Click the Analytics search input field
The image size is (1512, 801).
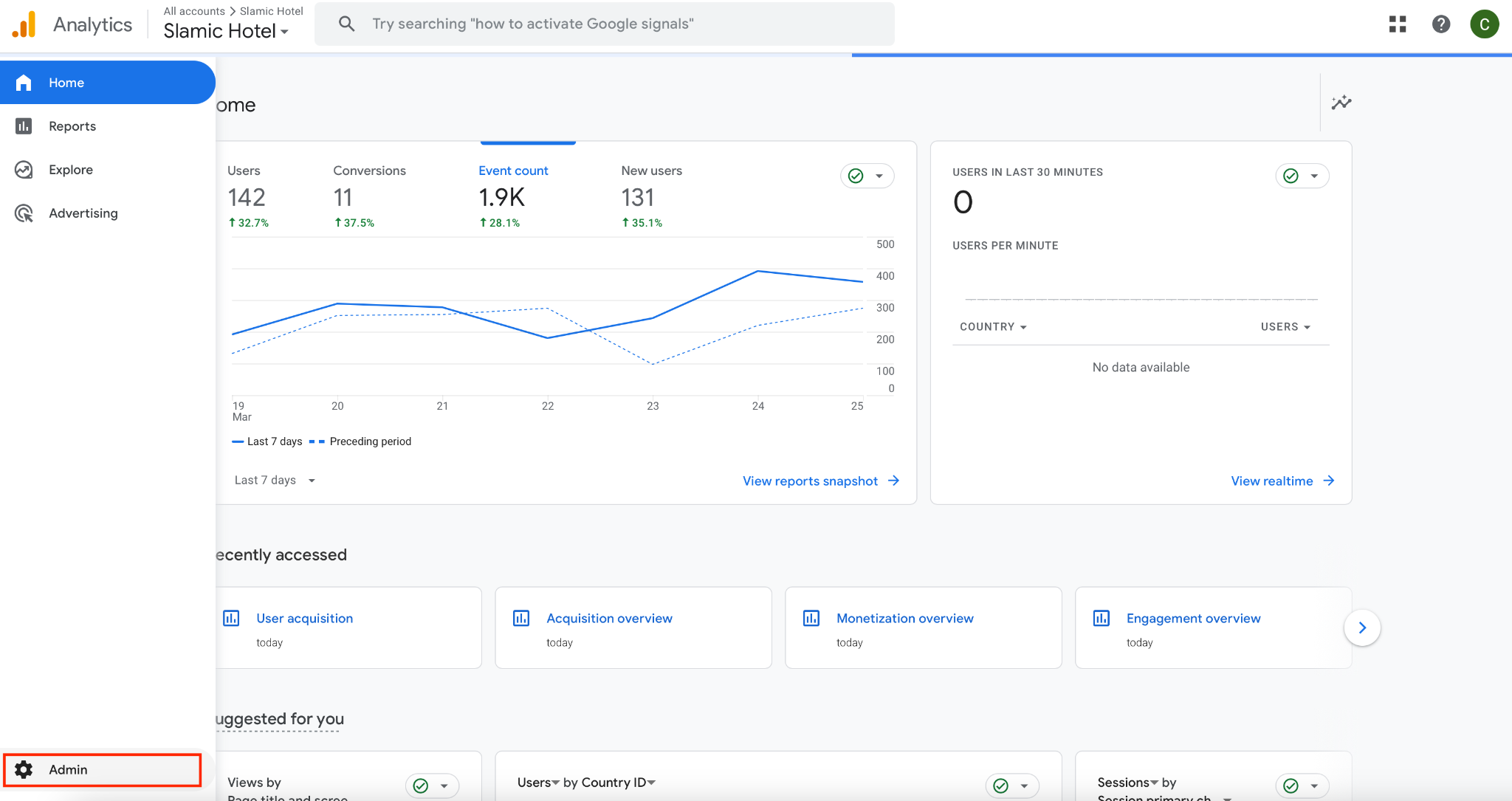[x=605, y=24]
